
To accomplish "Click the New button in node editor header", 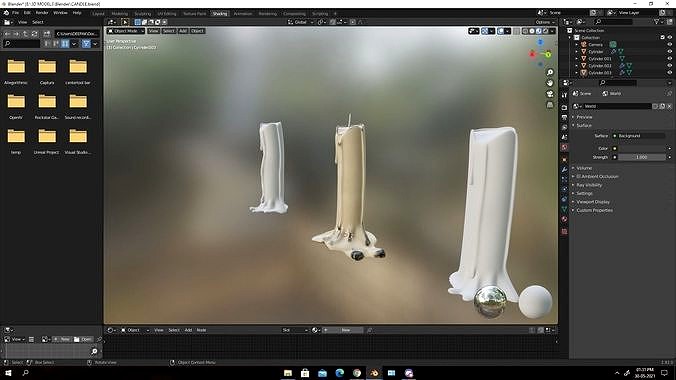I will click(x=343, y=330).
